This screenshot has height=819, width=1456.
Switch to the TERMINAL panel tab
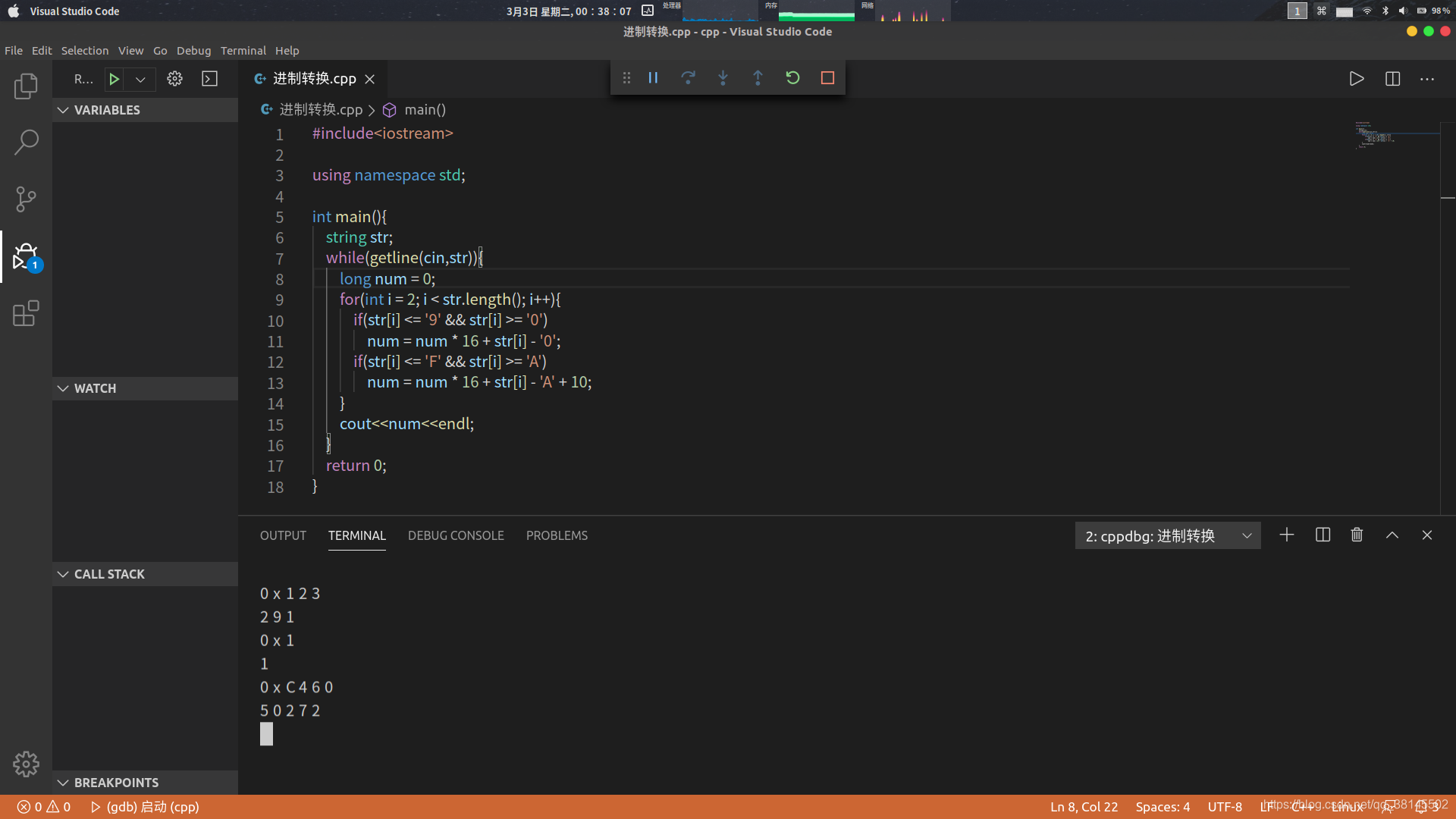[356, 535]
